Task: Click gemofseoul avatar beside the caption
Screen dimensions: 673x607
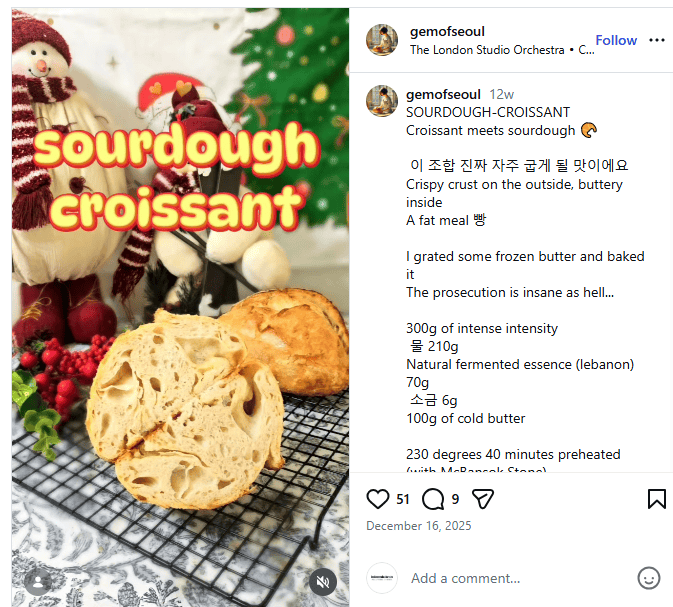Action: pyautogui.click(x=382, y=101)
